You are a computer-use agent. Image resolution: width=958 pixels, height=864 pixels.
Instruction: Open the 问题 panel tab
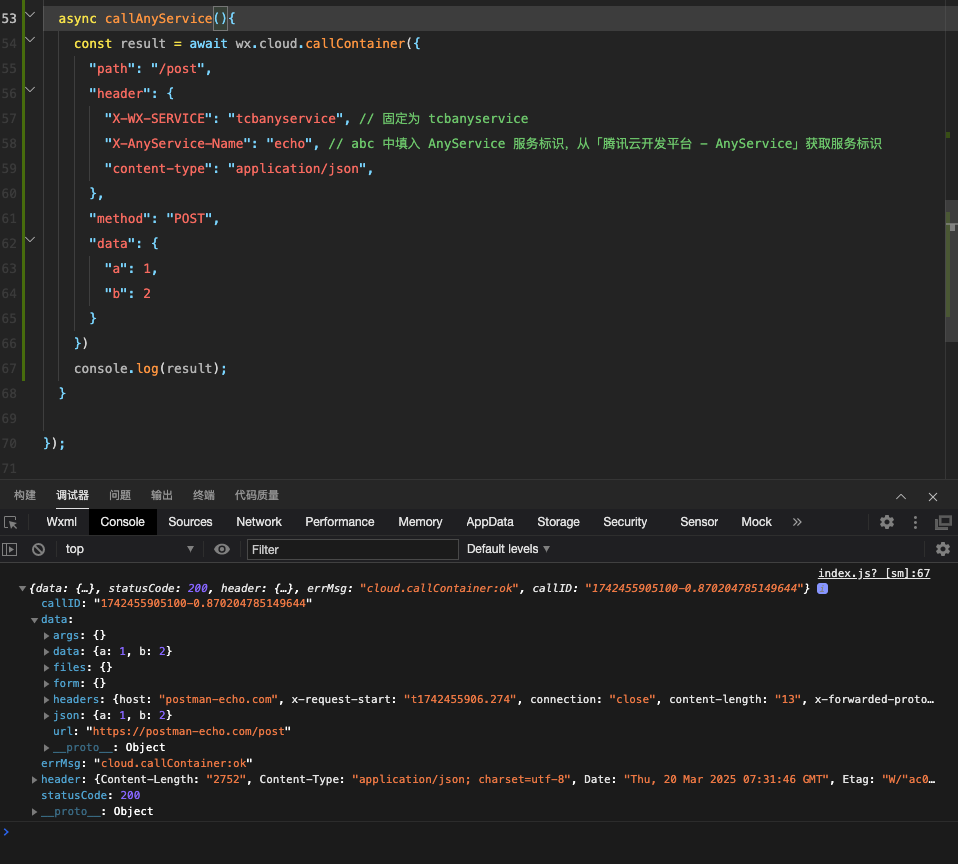tap(120, 495)
